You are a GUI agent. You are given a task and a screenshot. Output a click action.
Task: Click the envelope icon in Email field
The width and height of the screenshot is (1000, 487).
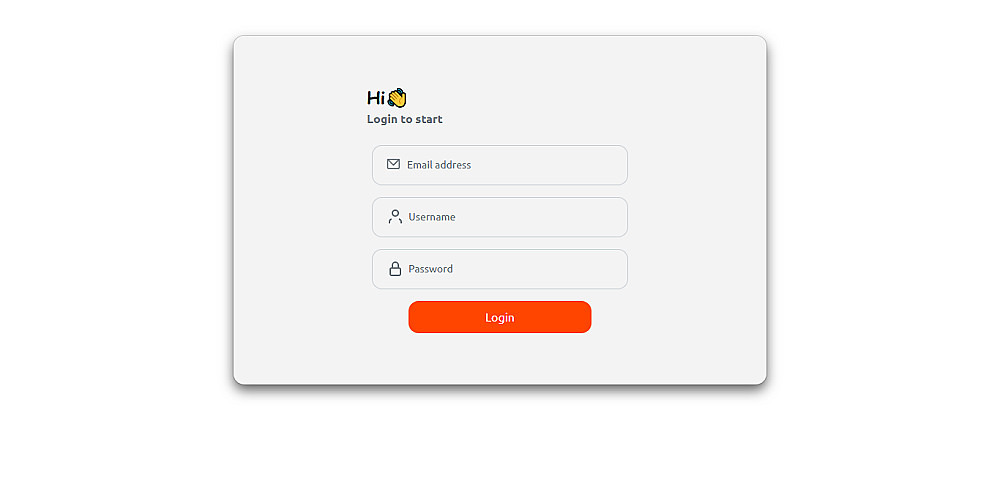point(393,164)
